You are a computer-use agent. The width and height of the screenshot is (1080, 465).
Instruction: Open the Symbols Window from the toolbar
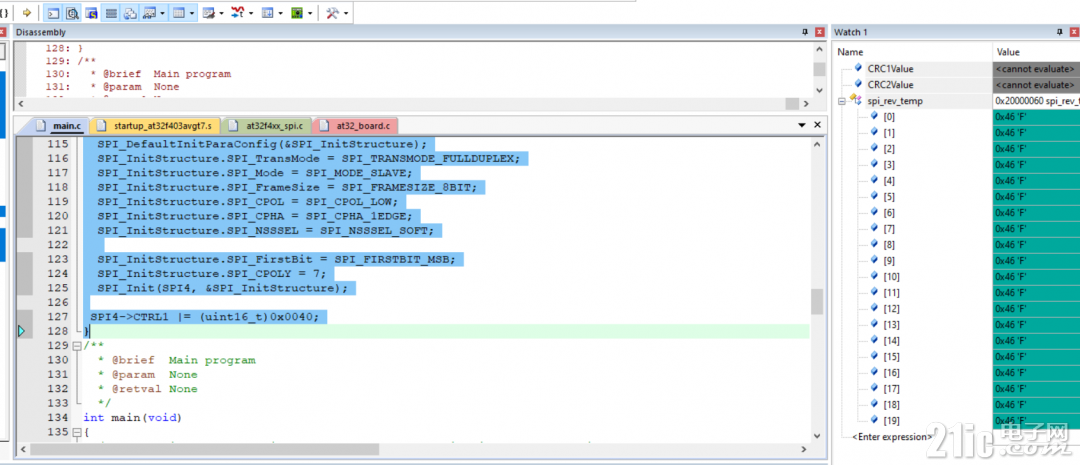(x=92, y=12)
